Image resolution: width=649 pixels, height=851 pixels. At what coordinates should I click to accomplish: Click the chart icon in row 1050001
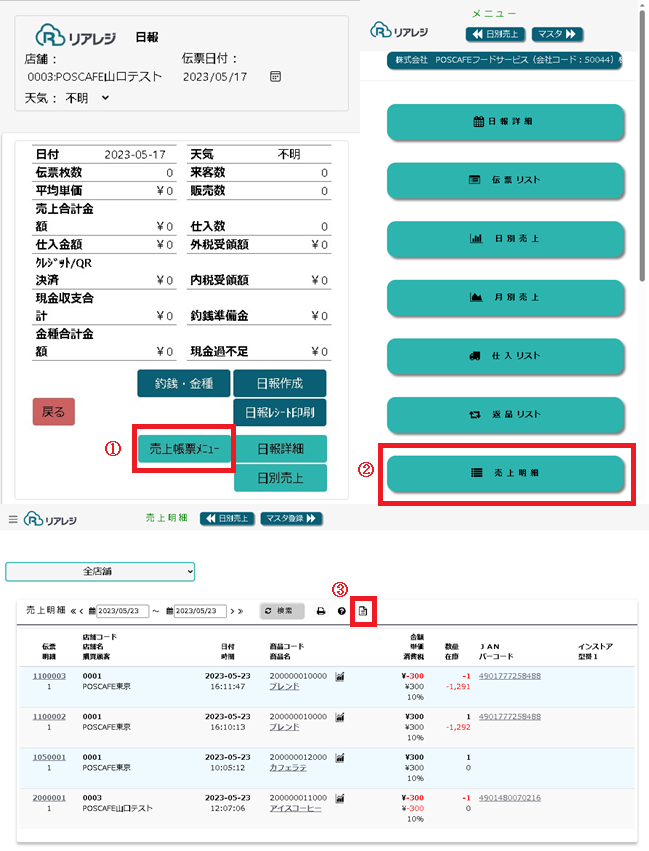click(340, 758)
